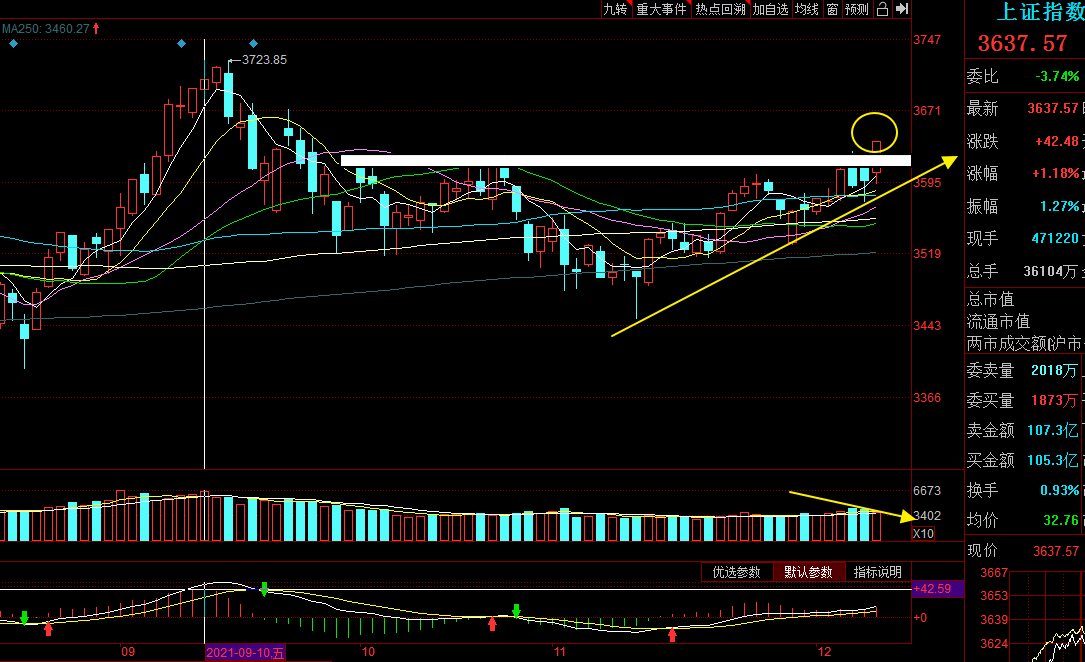The image size is (1085, 662).
Task: Click the 卖金额 107.3亿 value
Action: pos(1052,430)
